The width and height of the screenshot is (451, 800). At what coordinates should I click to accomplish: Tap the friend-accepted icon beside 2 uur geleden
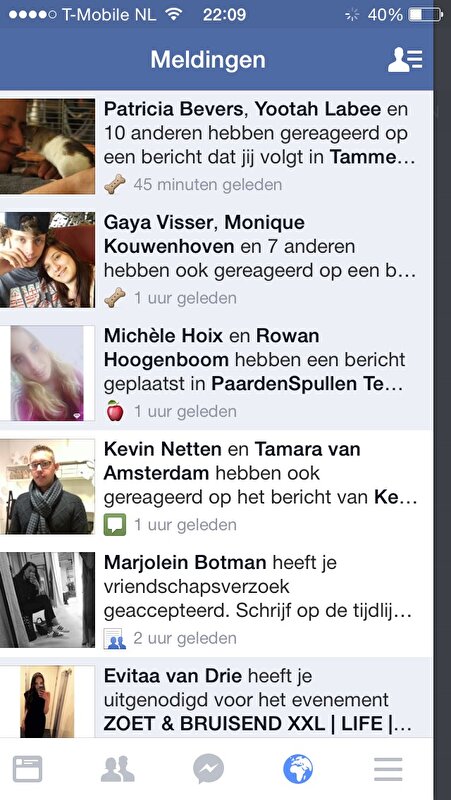click(115, 638)
